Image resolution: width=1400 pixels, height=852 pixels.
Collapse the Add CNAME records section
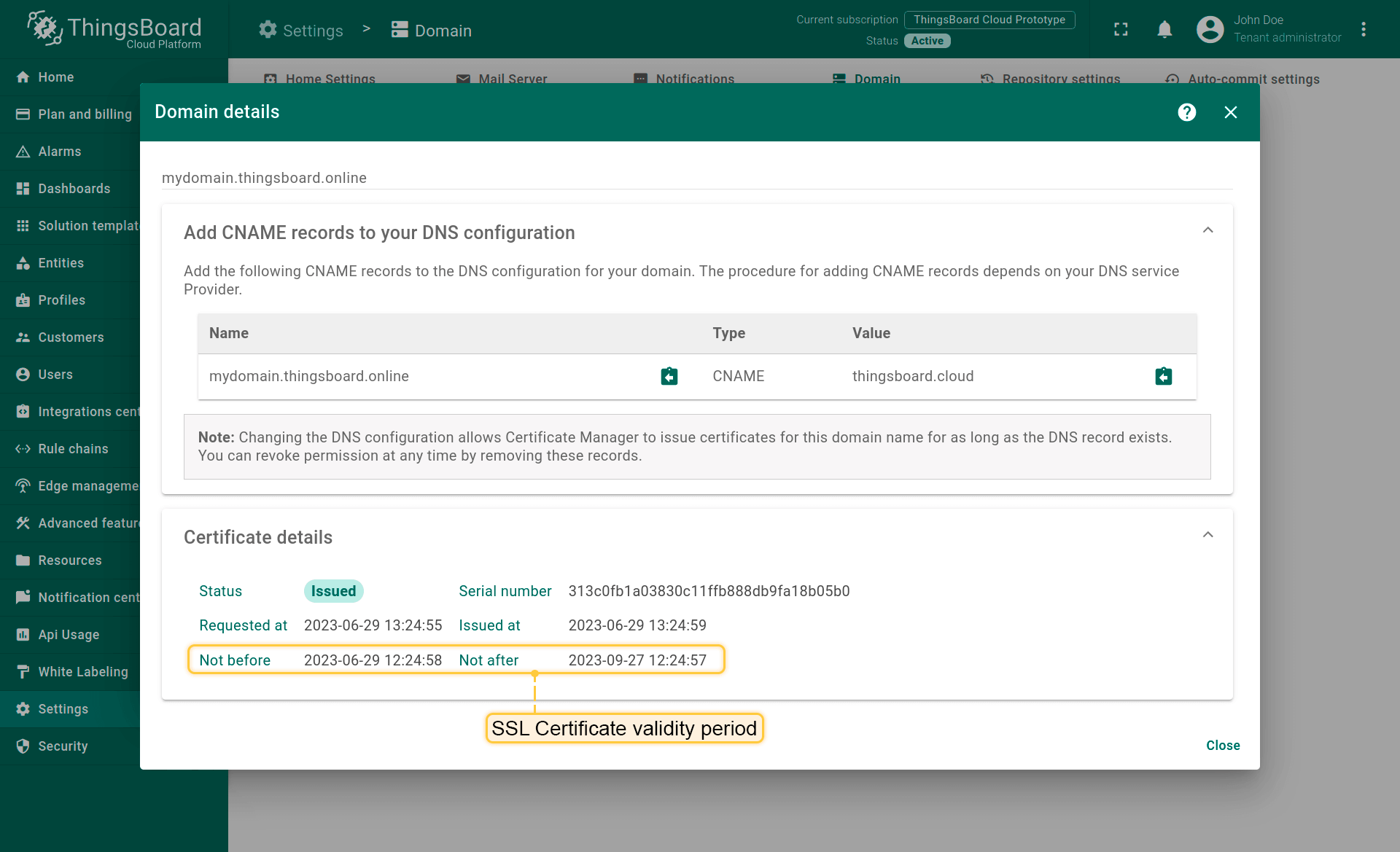[x=1207, y=231]
